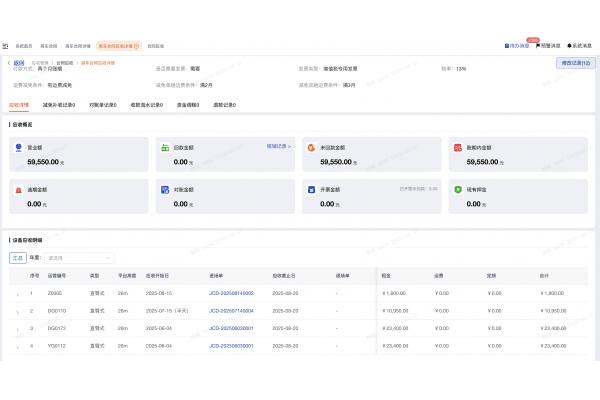This screenshot has width=600, height=400.
Task: Expand row for equipment Z0900
Action: (16, 294)
